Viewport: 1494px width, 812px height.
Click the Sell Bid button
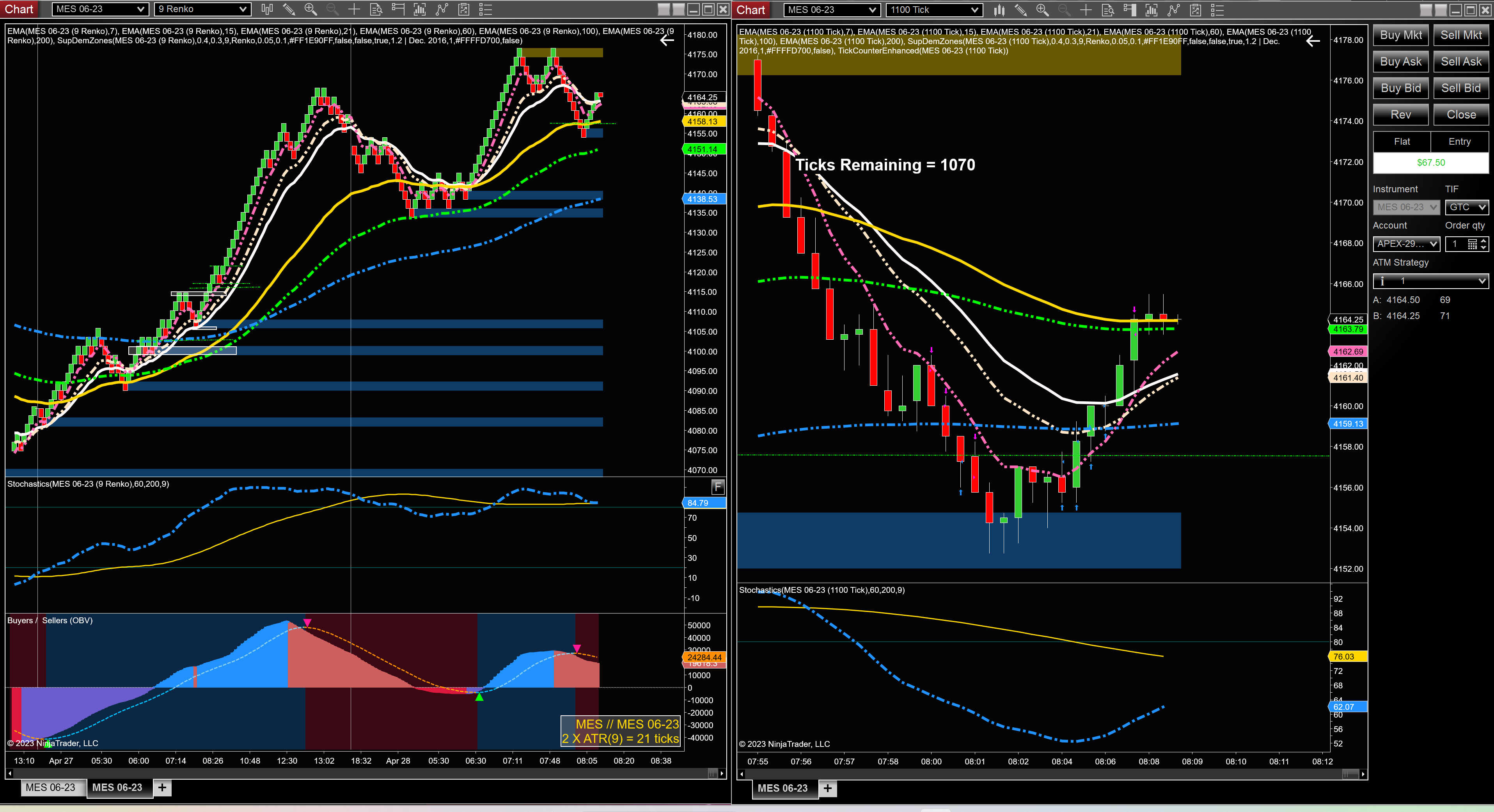1462,88
